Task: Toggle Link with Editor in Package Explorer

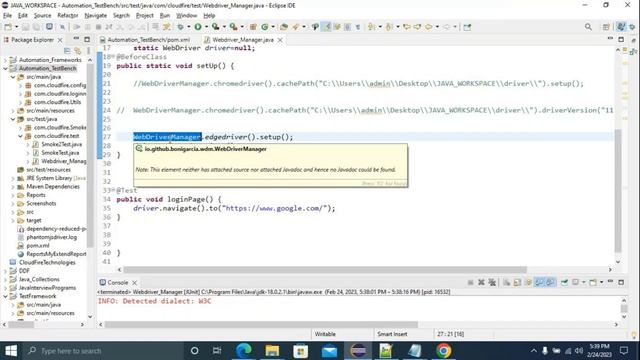Action: [x=77, y=51]
